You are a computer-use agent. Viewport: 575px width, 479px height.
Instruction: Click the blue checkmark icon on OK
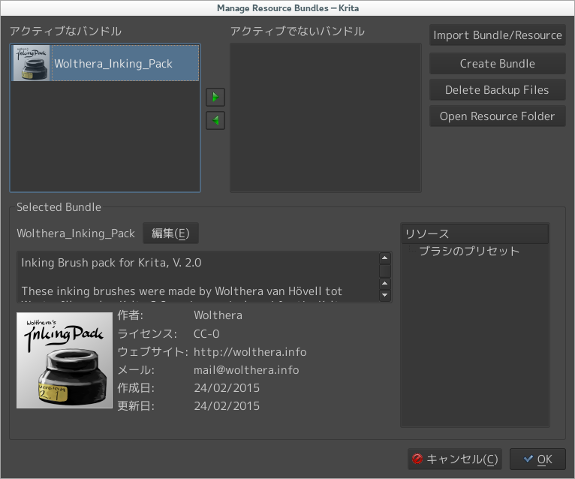(528, 458)
